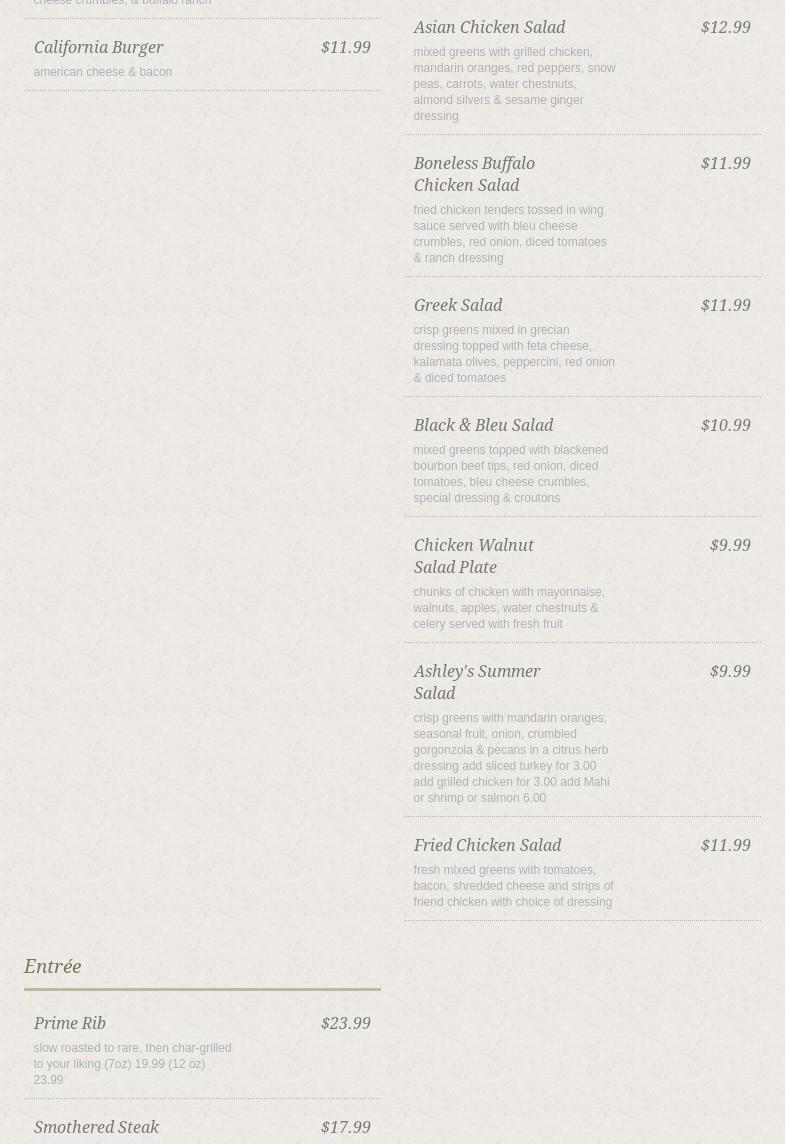Viewport: 785px width, 1144px height.
Task: Click the $10.99 Black & Bleu price
Action: 725,426
